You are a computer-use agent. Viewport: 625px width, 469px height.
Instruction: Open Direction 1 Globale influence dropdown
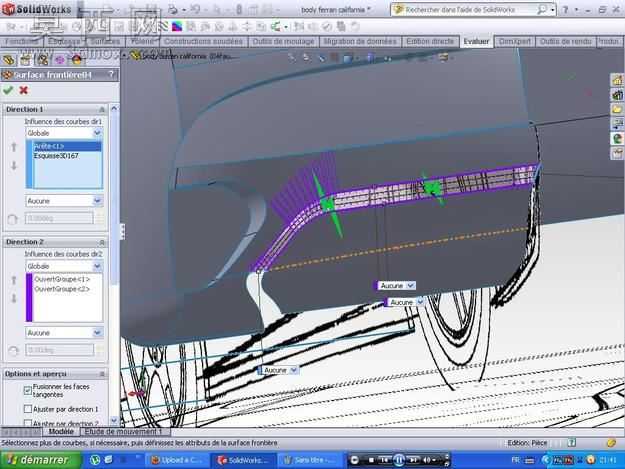click(97, 133)
